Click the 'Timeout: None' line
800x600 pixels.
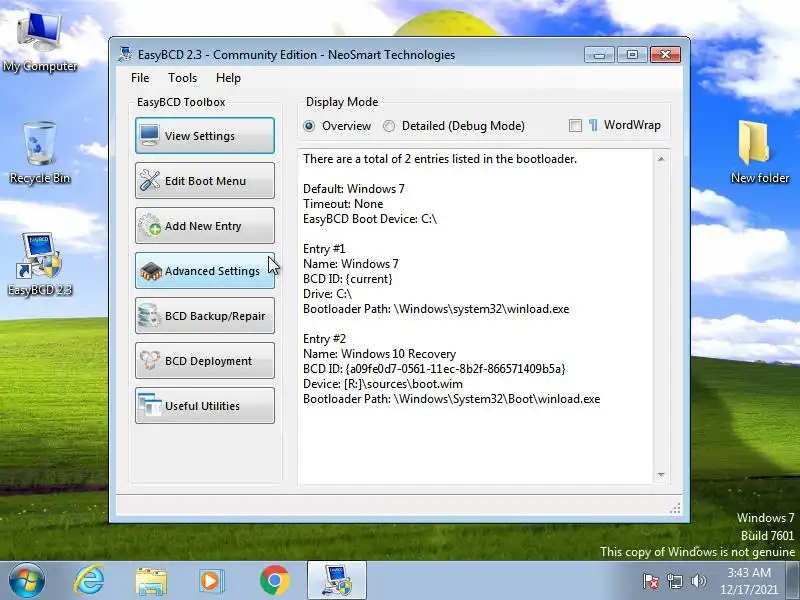tap(343, 204)
